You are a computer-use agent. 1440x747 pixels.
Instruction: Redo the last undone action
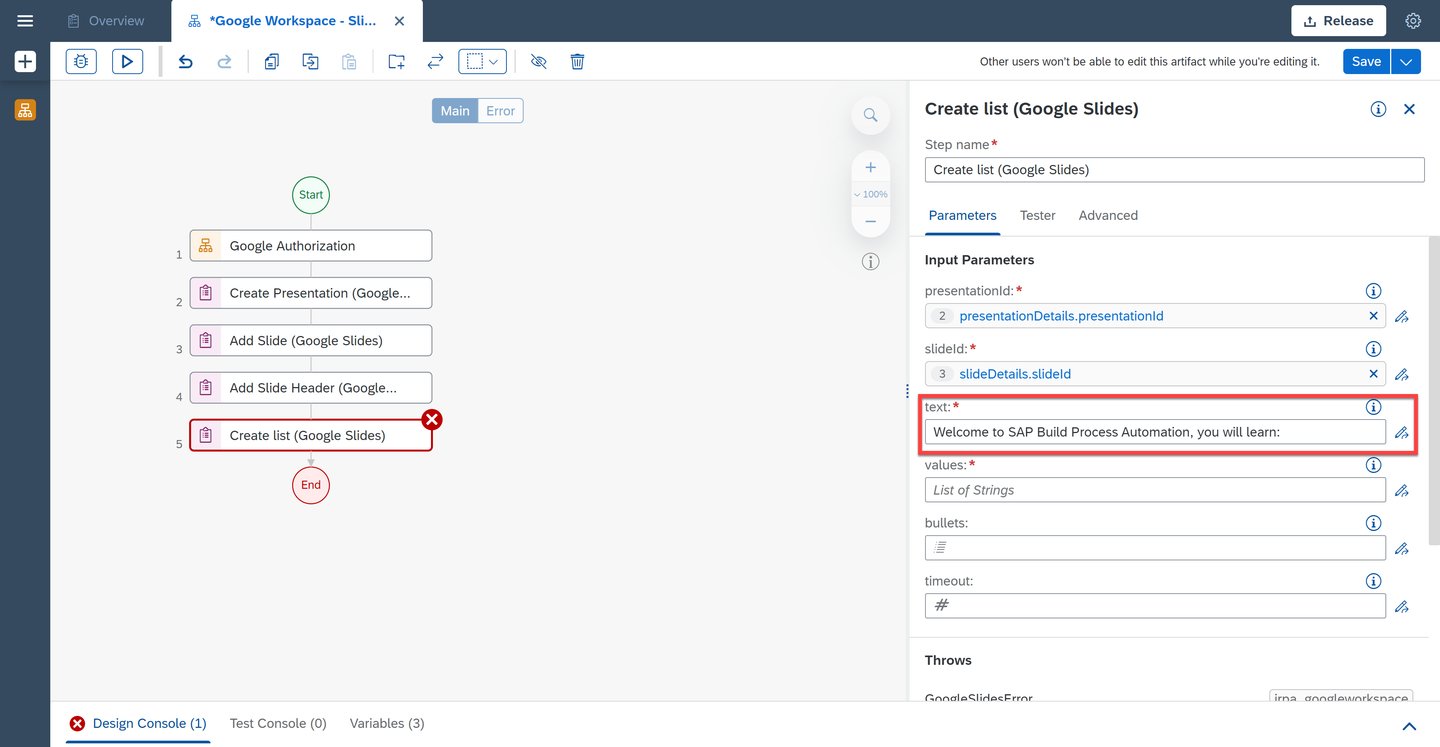pyautogui.click(x=224, y=62)
